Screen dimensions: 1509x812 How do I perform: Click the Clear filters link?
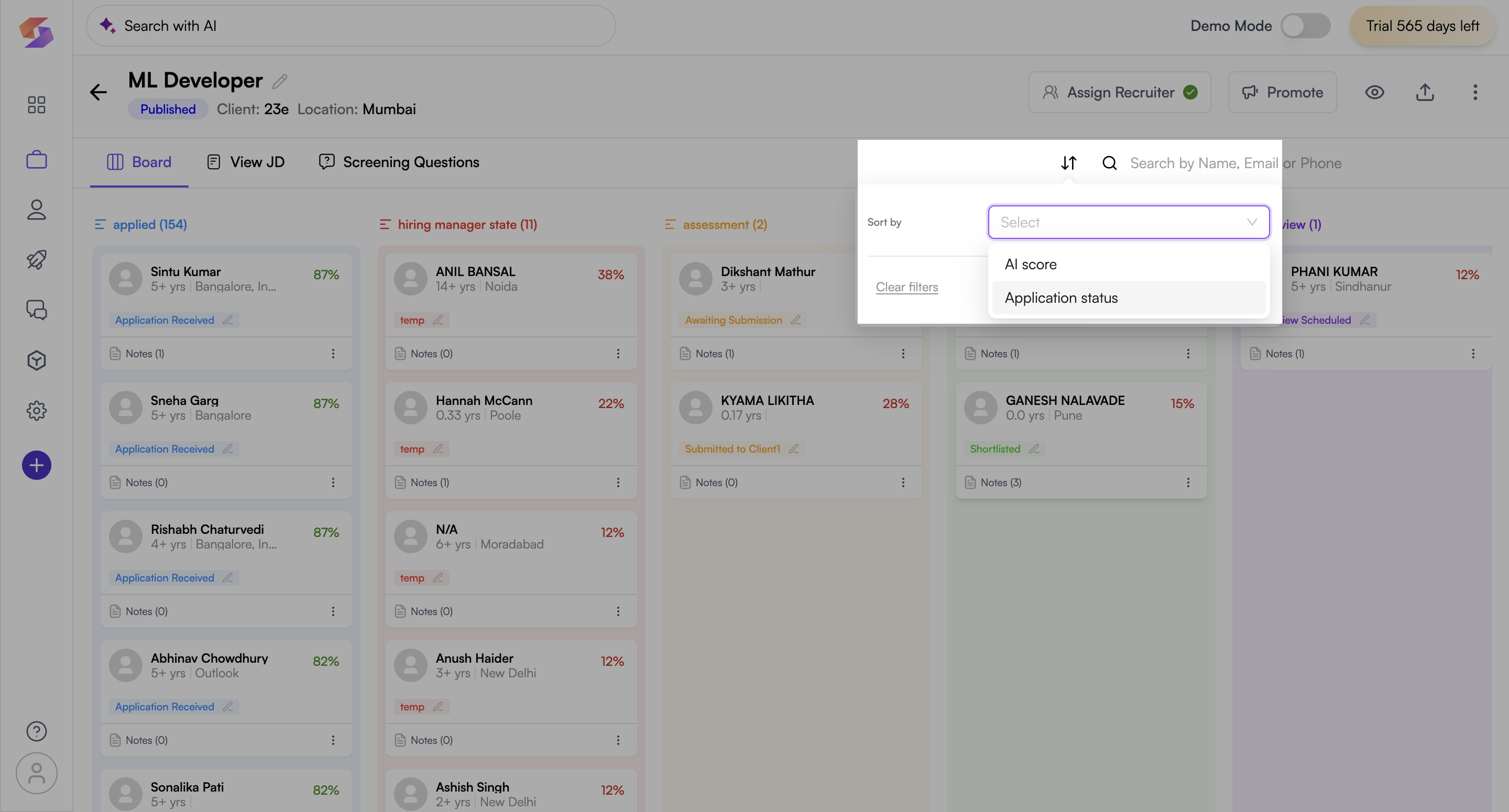907,287
